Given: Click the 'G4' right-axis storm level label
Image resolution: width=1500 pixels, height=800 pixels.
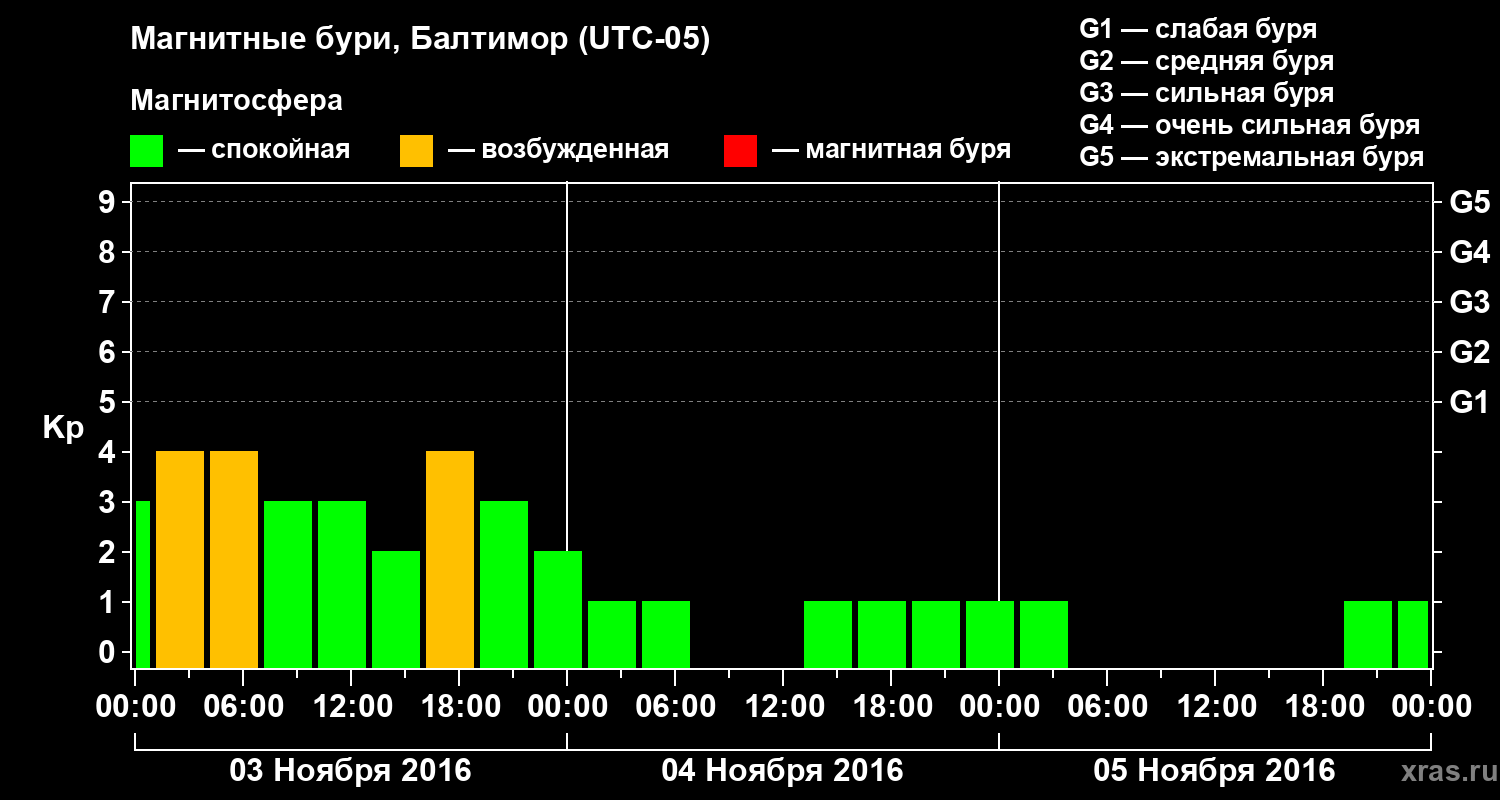Looking at the screenshot, I should click(x=1469, y=252).
